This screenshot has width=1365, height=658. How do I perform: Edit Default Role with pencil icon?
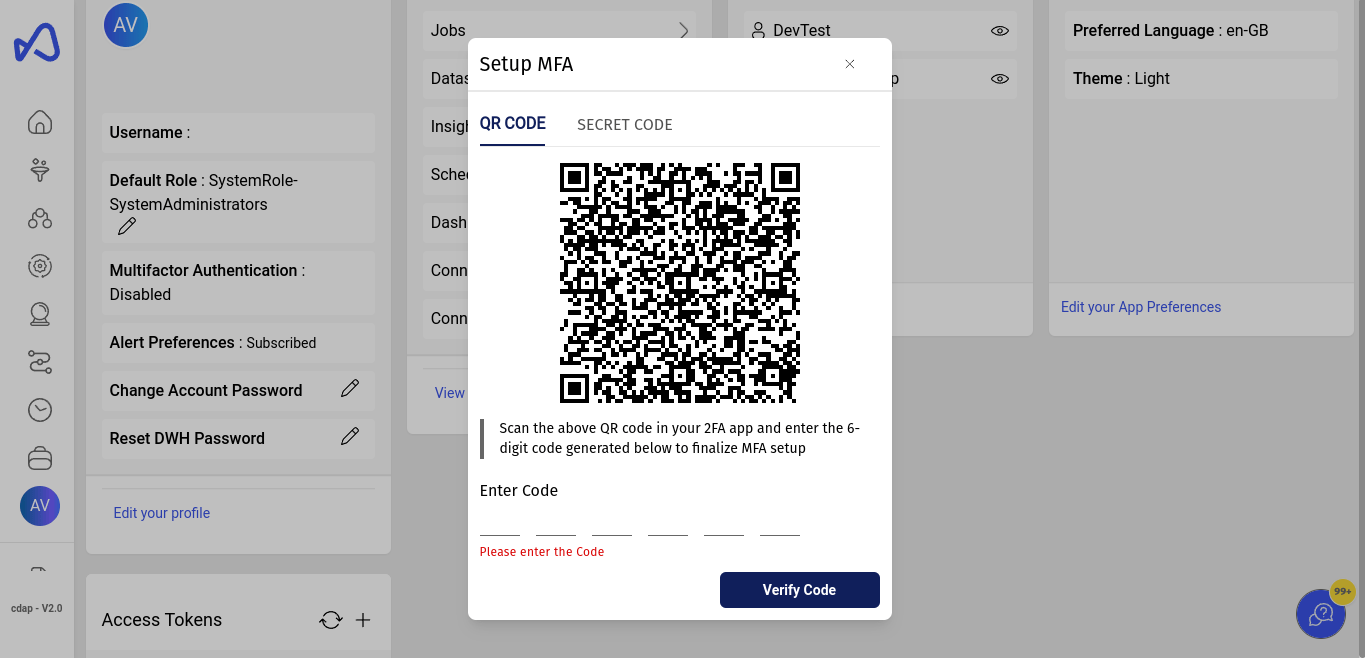pyautogui.click(x=127, y=227)
